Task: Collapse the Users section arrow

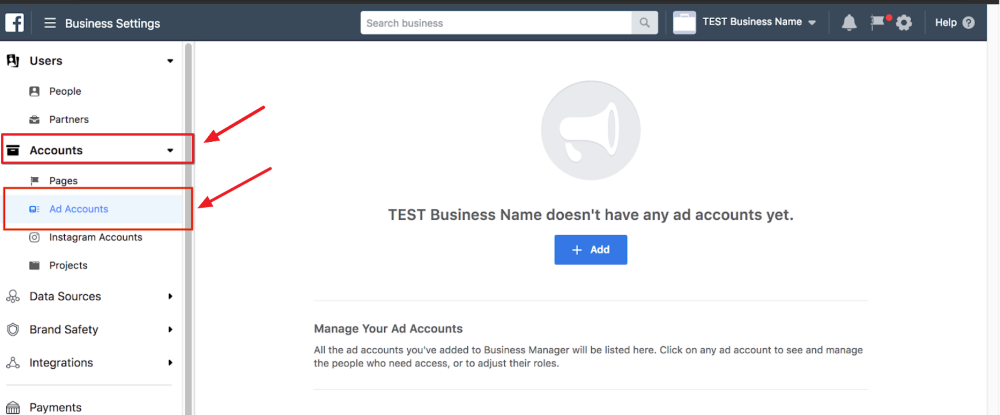Action: coord(170,61)
